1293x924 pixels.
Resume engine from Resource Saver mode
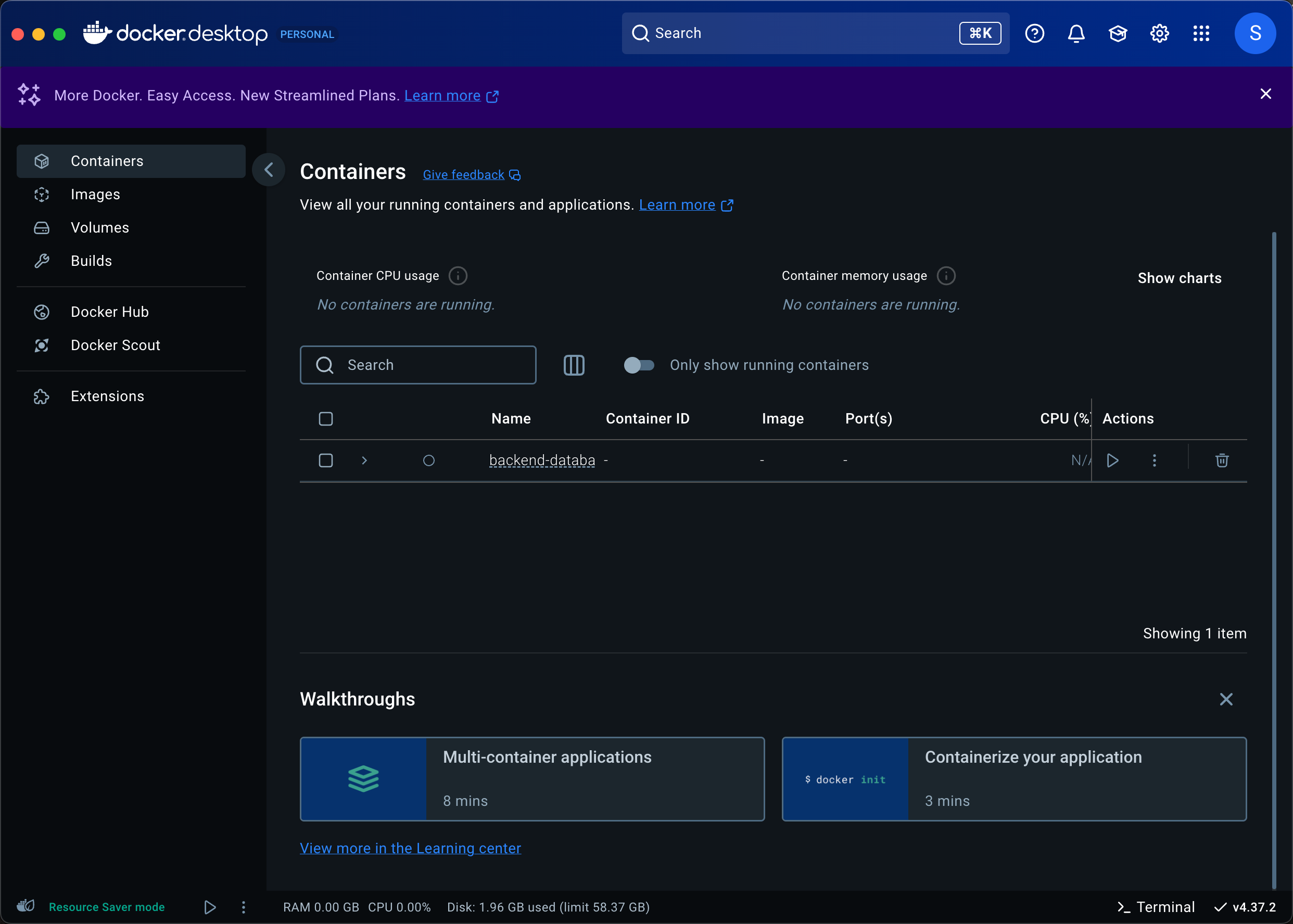pos(209,907)
